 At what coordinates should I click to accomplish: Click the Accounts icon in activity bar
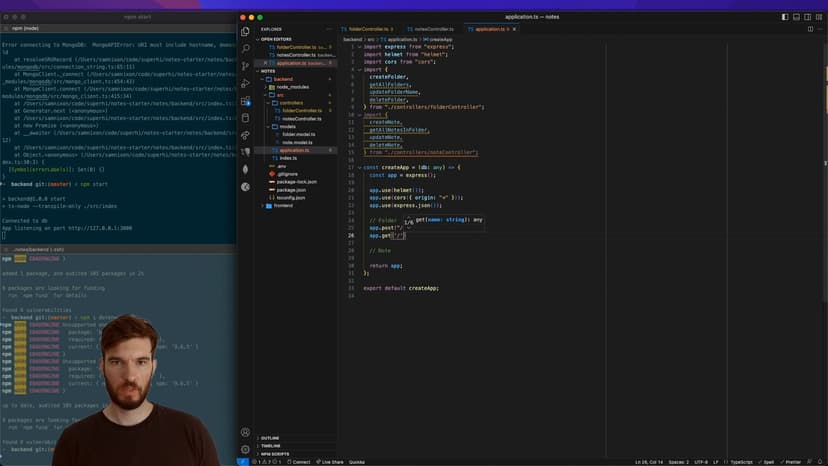tap(245, 433)
